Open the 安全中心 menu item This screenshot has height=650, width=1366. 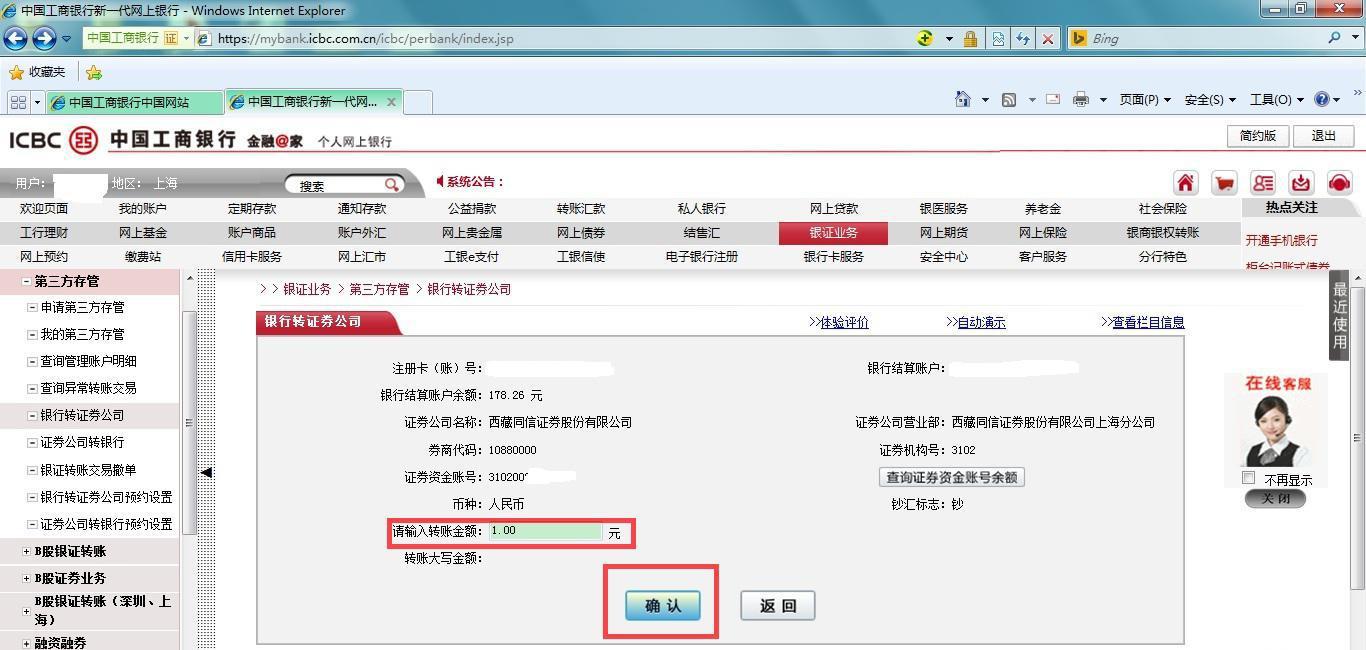tap(944, 257)
